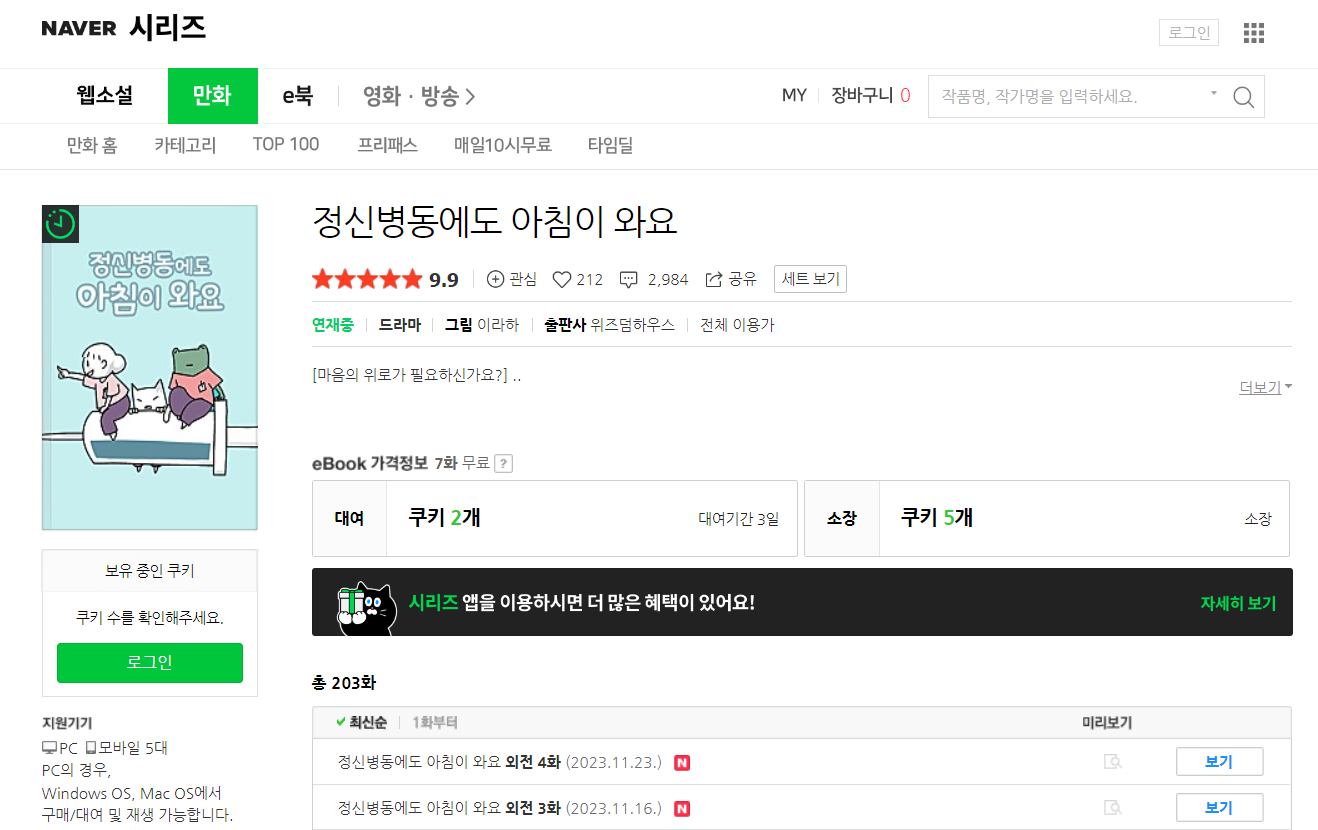Click 자세히 보기 on app banner
1318x830 pixels.
coord(1238,603)
